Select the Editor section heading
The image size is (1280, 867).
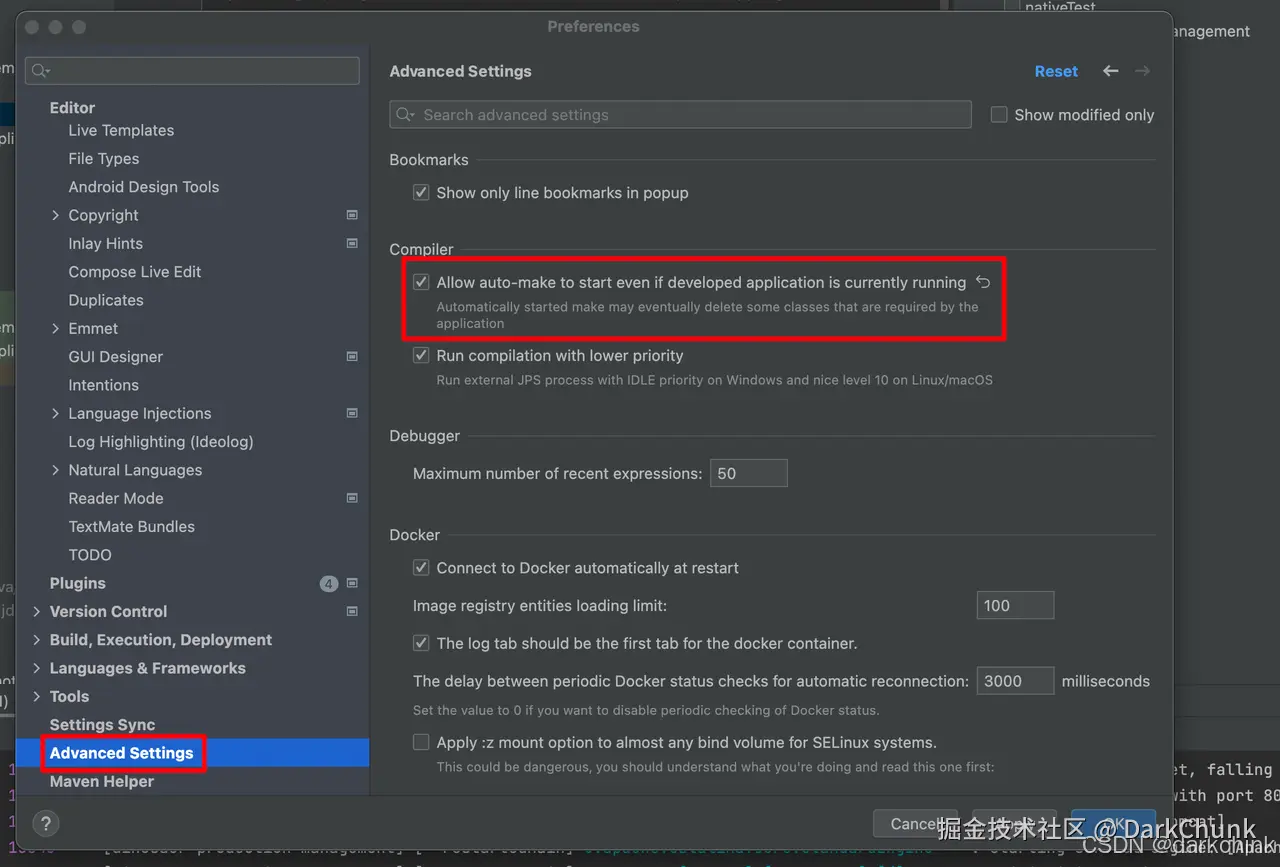pyautogui.click(x=72, y=107)
